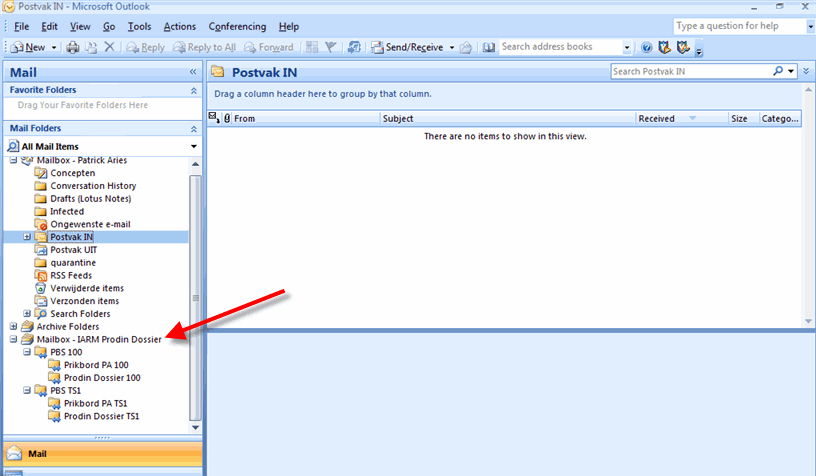Click the New mail button
Viewport: 816px width, 476px height.
[29, 47]
